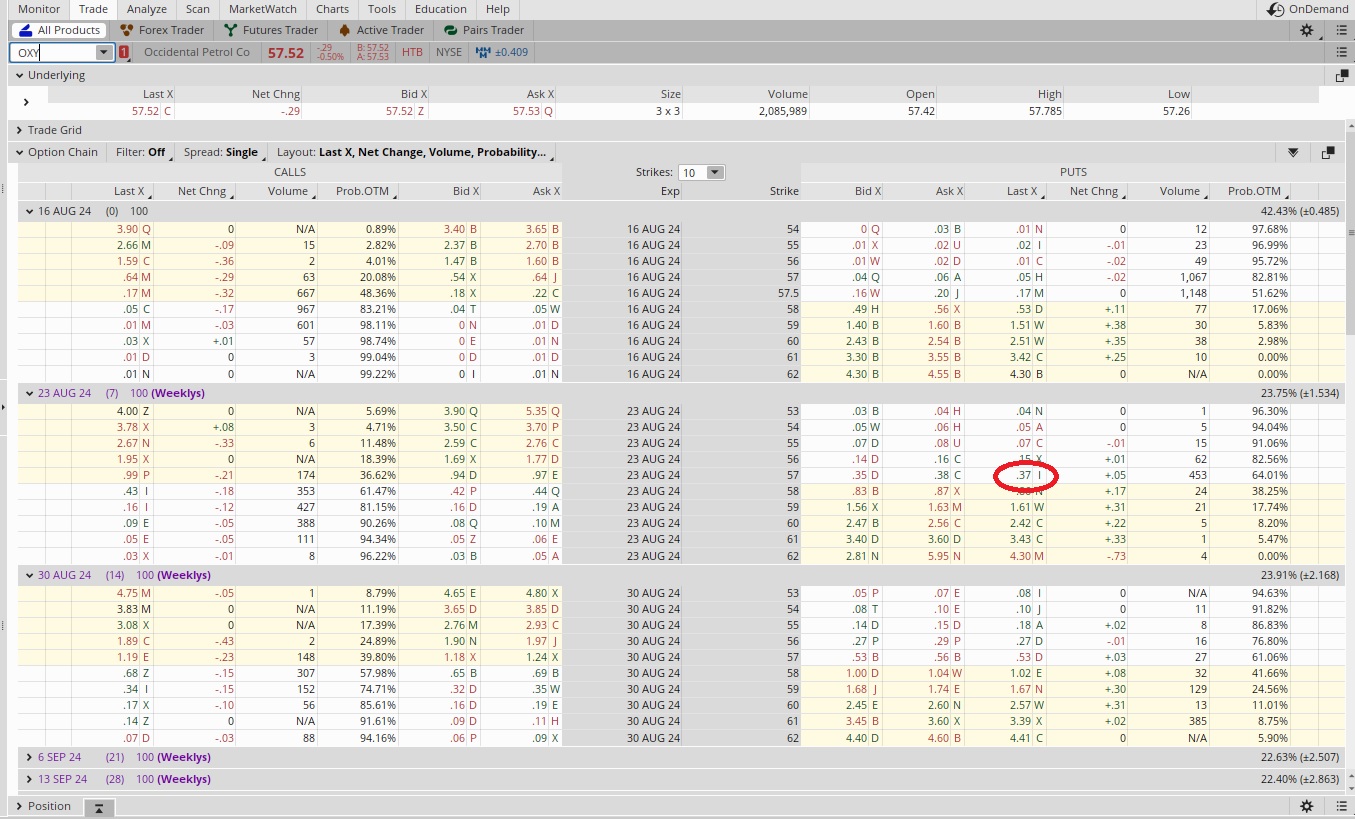
Task: Open the list menu right of the top gear
Action: click(x=1341, y=30)
